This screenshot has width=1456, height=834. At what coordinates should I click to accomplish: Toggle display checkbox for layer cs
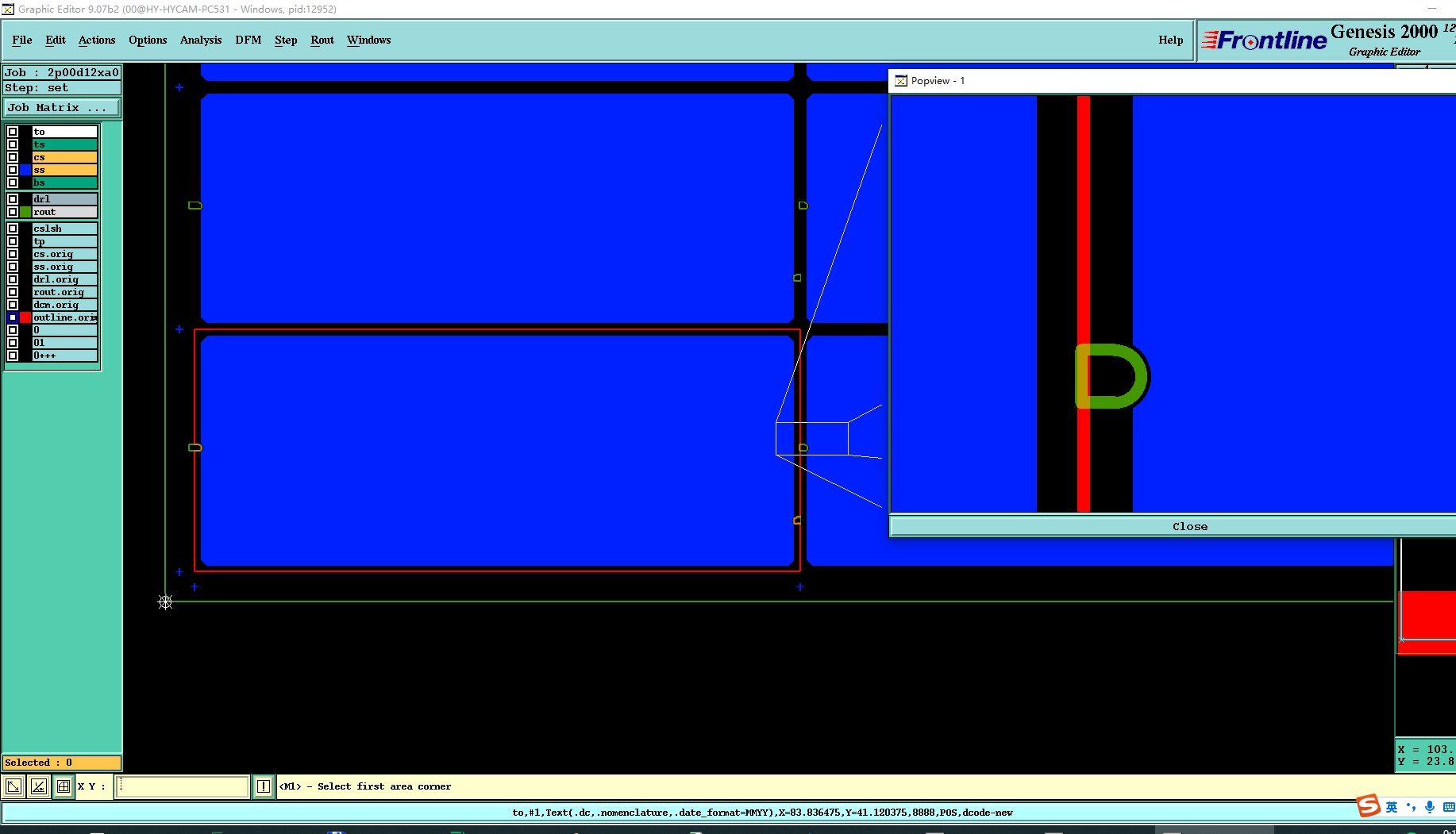coord(13,157)
